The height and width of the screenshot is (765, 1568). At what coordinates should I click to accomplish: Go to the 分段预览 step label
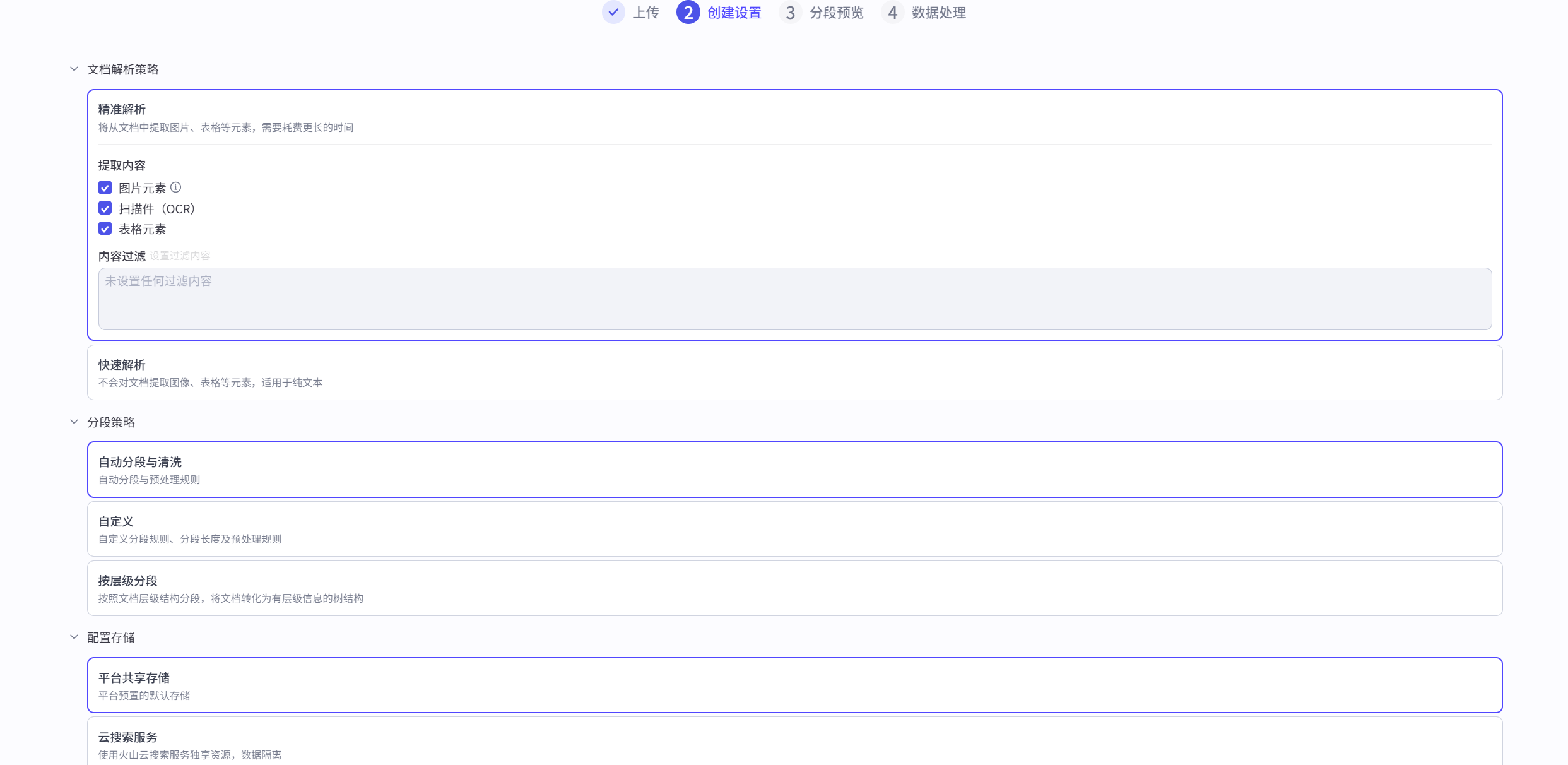click(836, 13)
